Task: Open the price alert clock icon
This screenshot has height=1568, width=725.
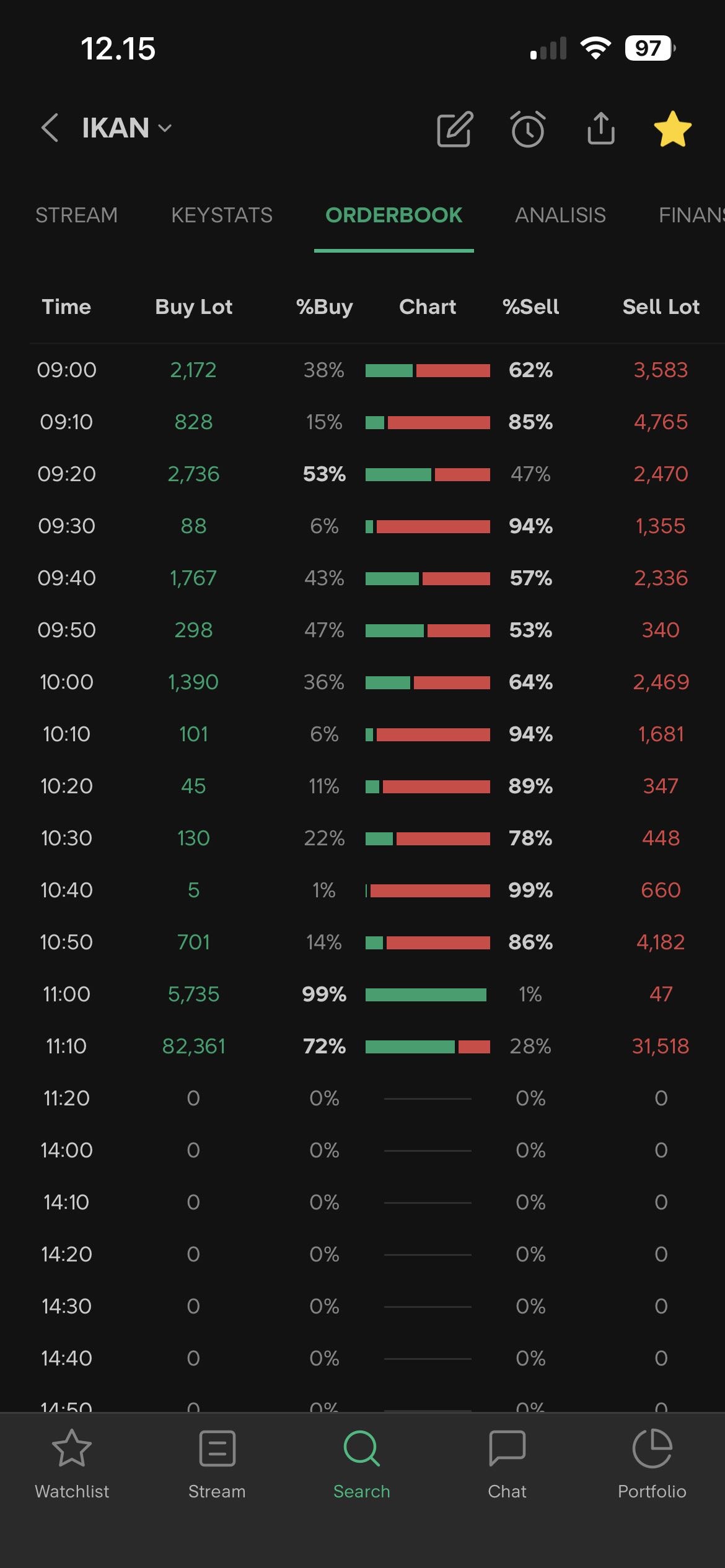Action: [x=528, y=129]
